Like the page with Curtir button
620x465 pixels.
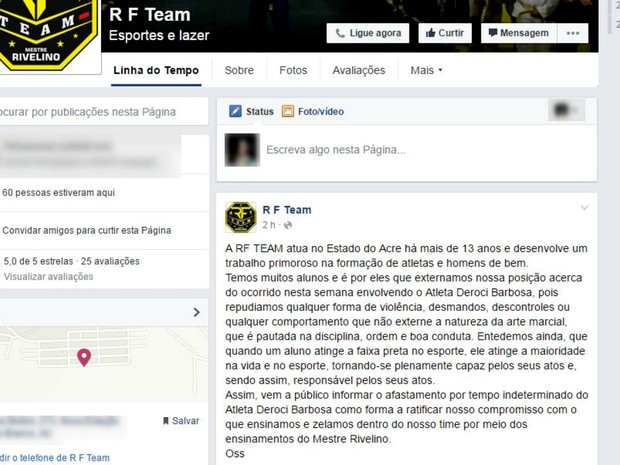tap(445, 33)
